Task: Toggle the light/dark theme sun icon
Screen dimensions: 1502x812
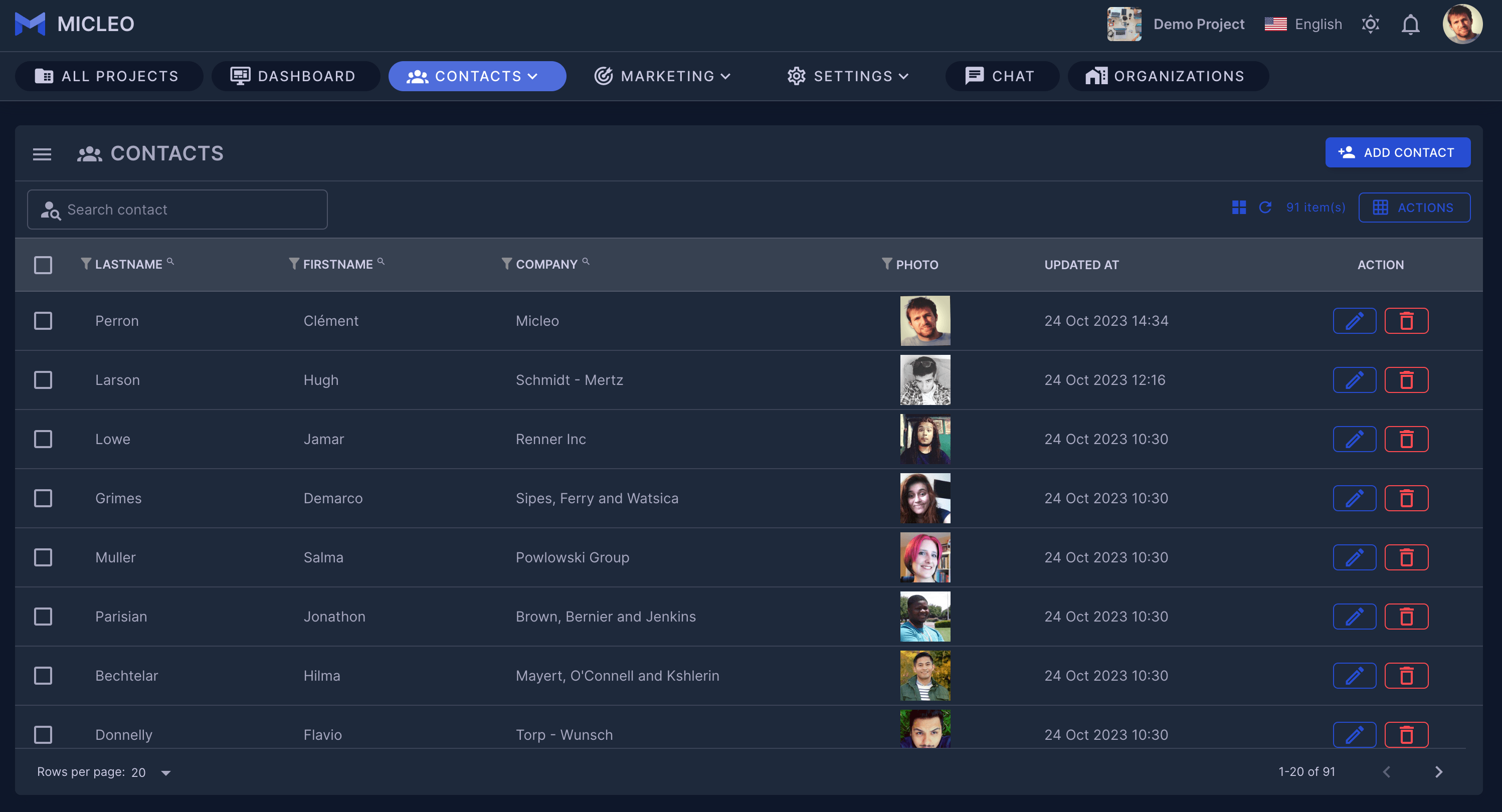Action: 1370,25
